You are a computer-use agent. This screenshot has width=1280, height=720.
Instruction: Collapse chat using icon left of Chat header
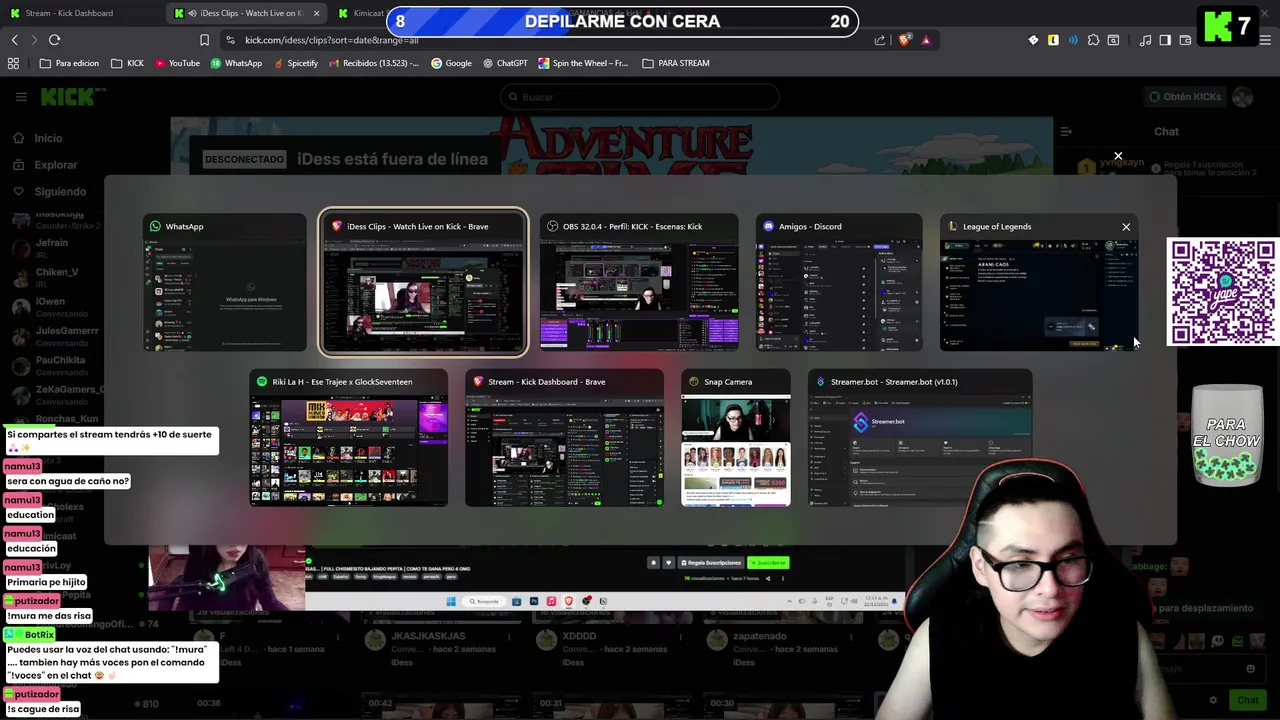click(1066, 131)
